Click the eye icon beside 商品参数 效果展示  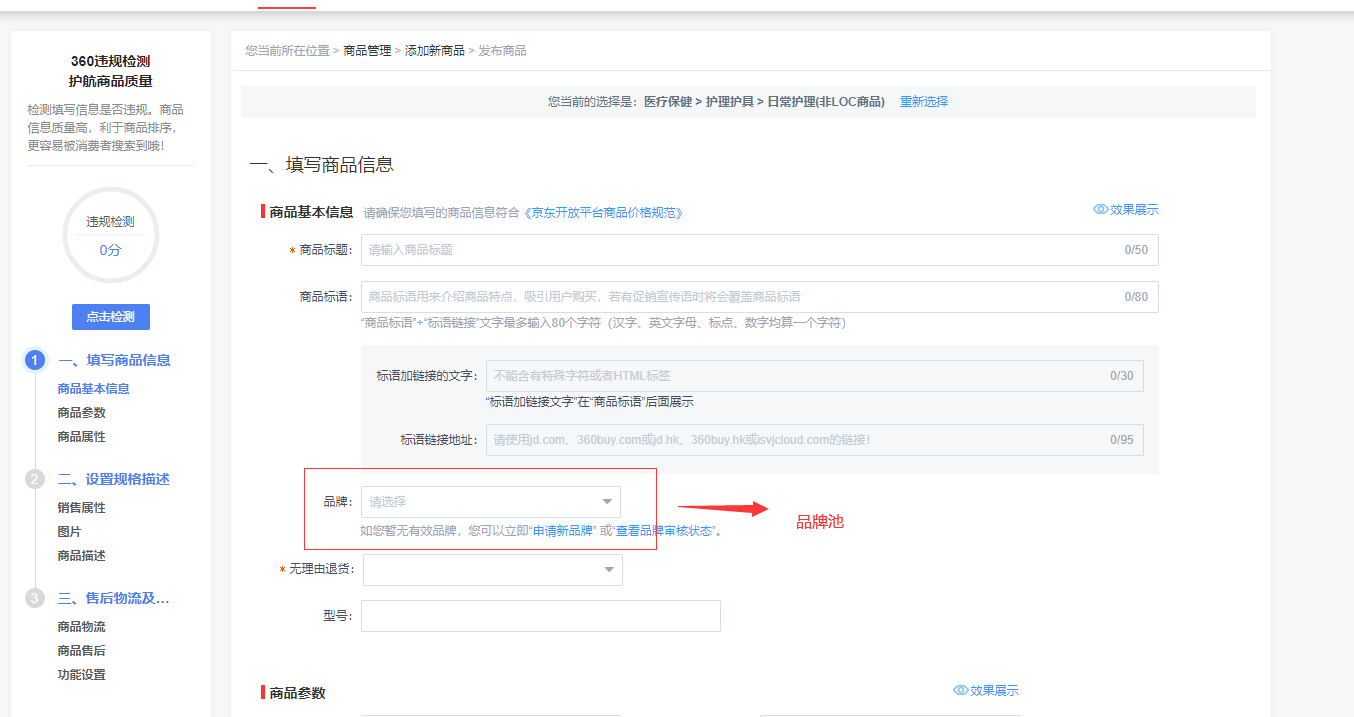click(960, 691)
